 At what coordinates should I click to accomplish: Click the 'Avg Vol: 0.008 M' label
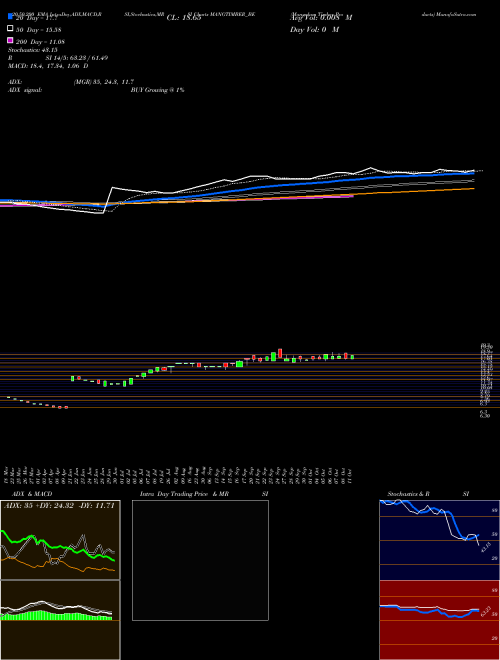[x=321, y=18]
